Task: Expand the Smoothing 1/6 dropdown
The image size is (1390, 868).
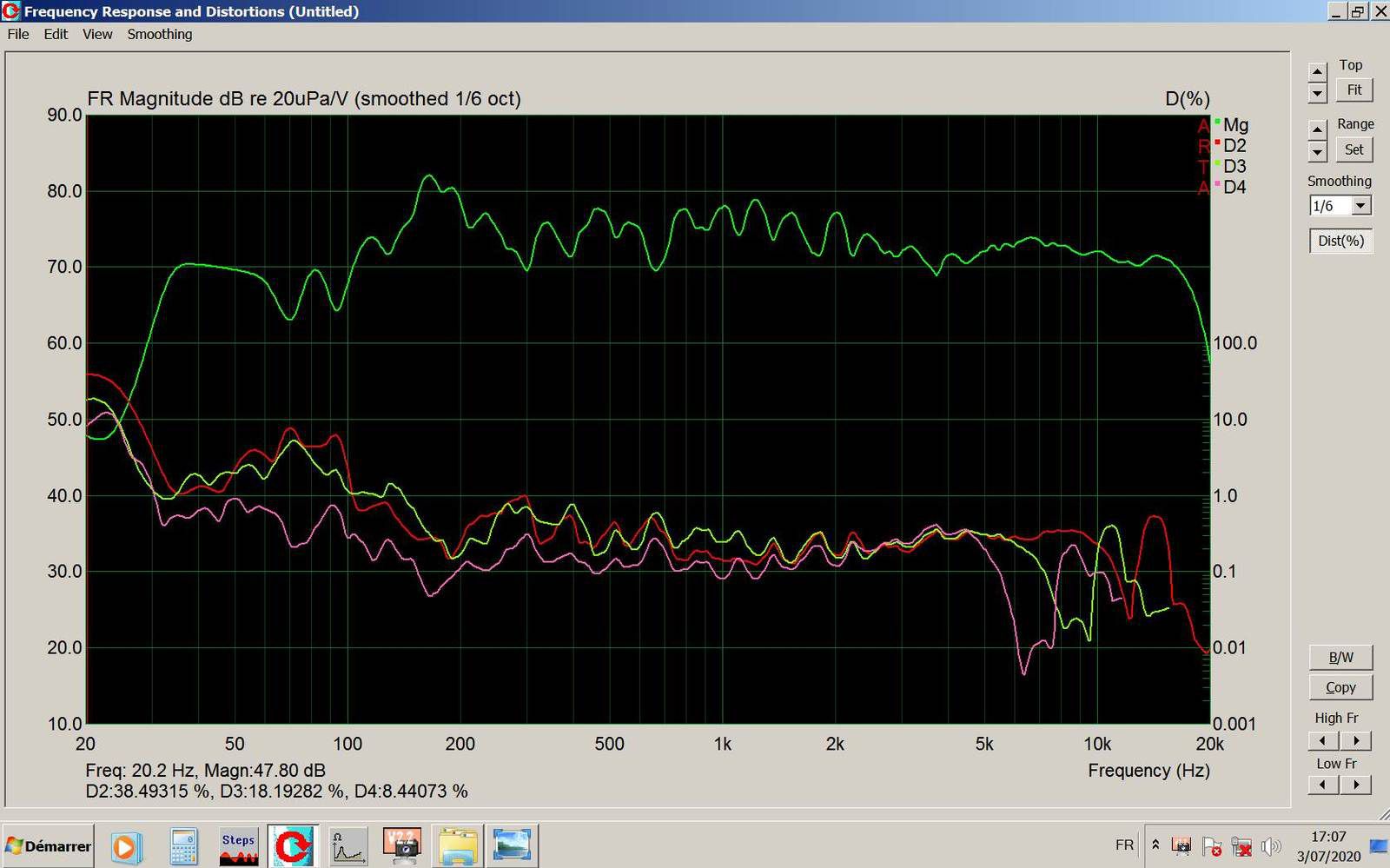Action: click(x=1361, y=206)
